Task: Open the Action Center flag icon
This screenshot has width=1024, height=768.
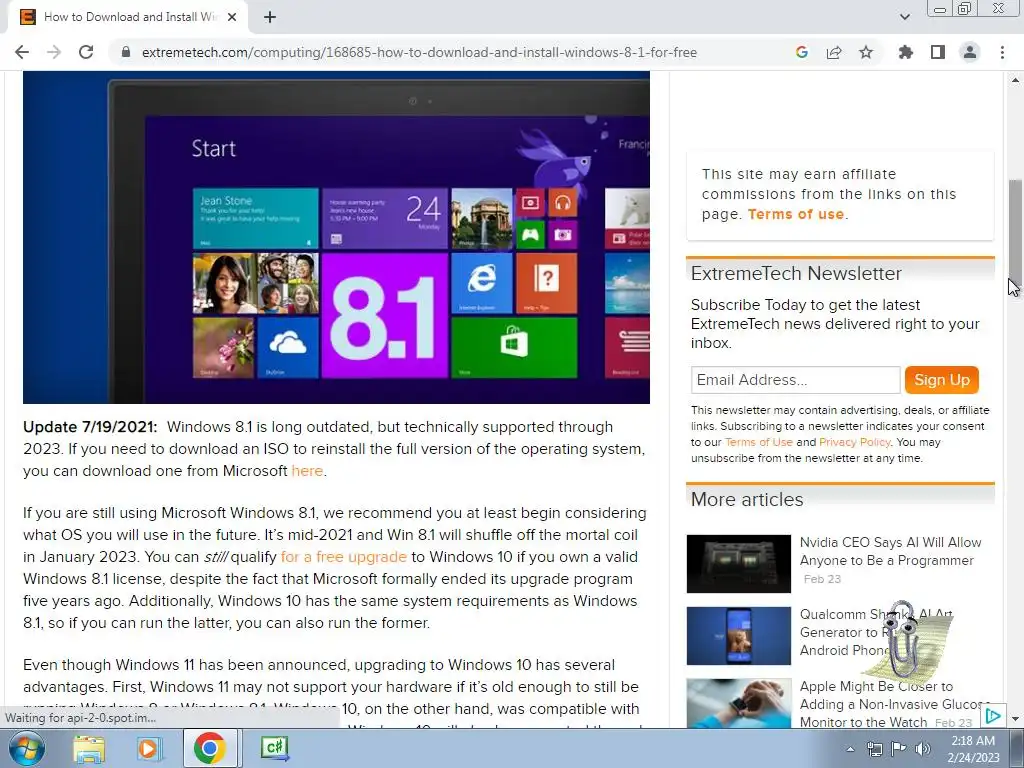Action: point(899,749)
